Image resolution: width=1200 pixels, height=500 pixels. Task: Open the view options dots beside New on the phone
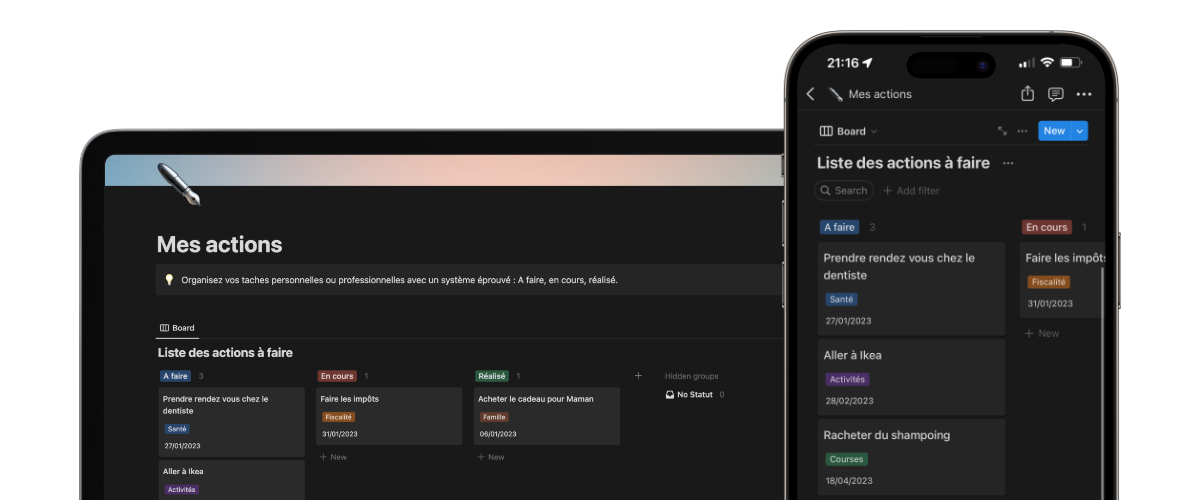pos(1022,131)
